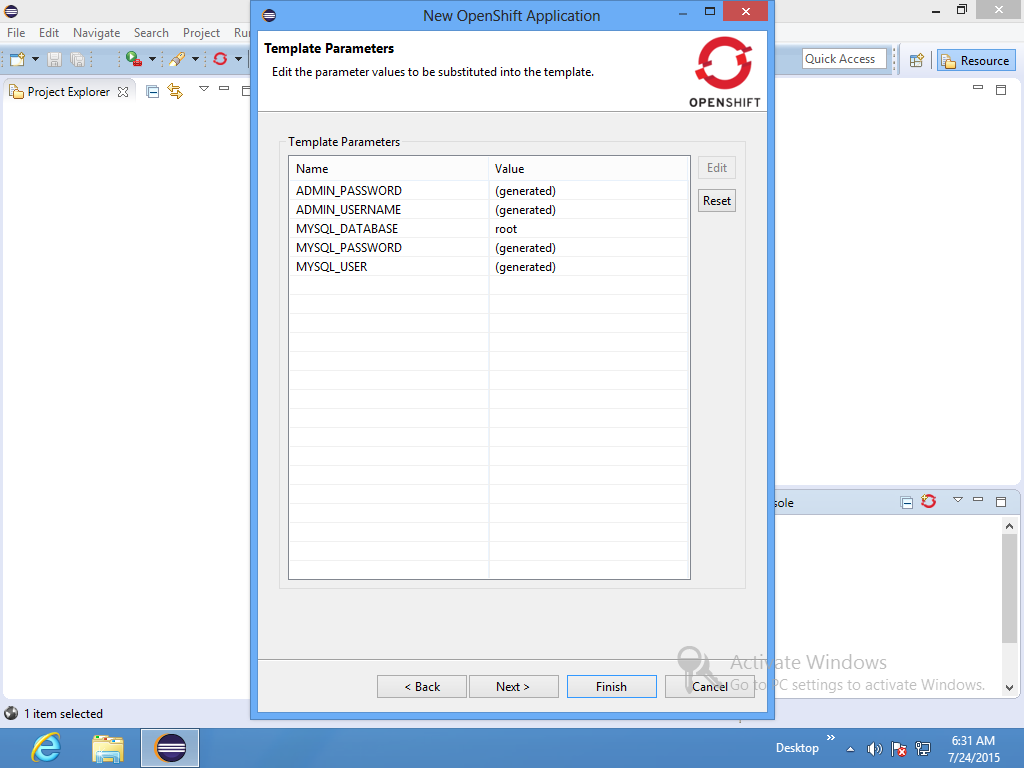Click the Next button in the wizard
The width and height of the screenshot is (1024, 768).
tap(513, 687)
